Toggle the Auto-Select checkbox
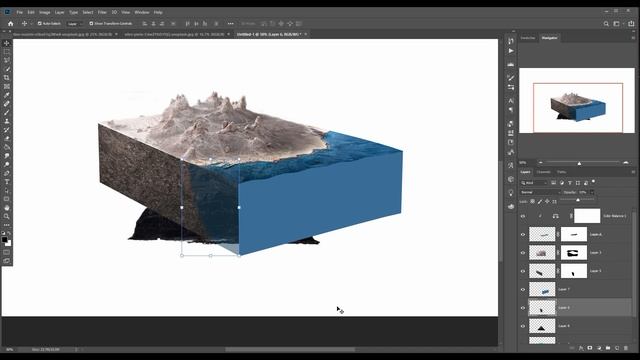 click(40, 24)
